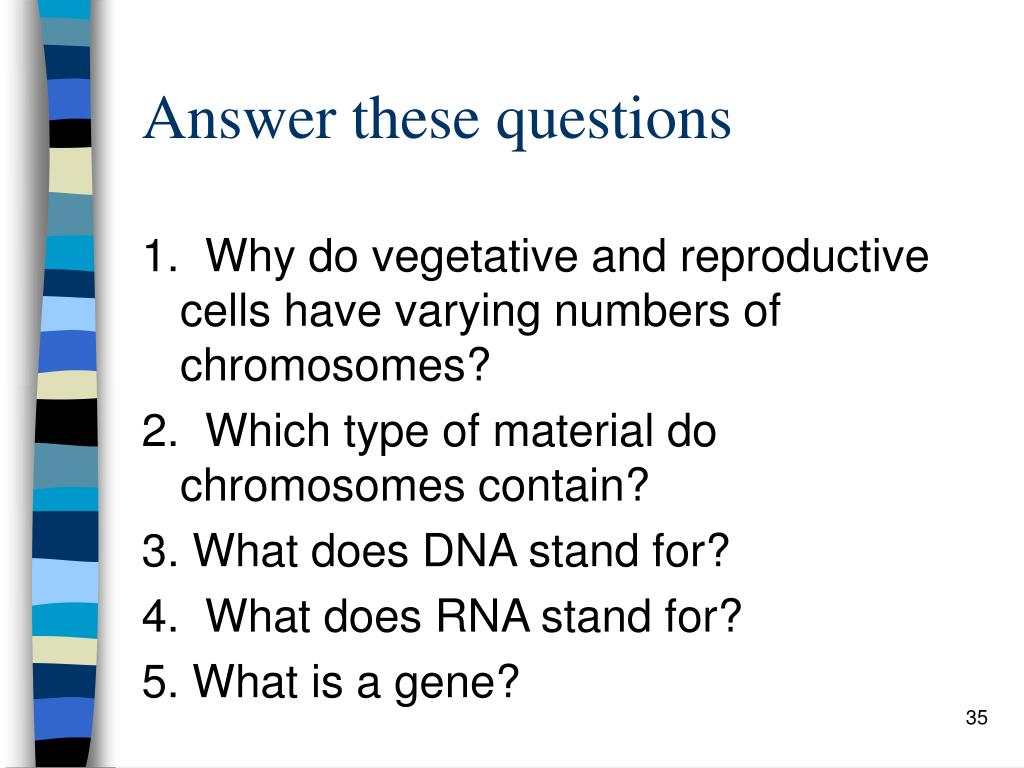Click the numeral 1. list marker

159,255
